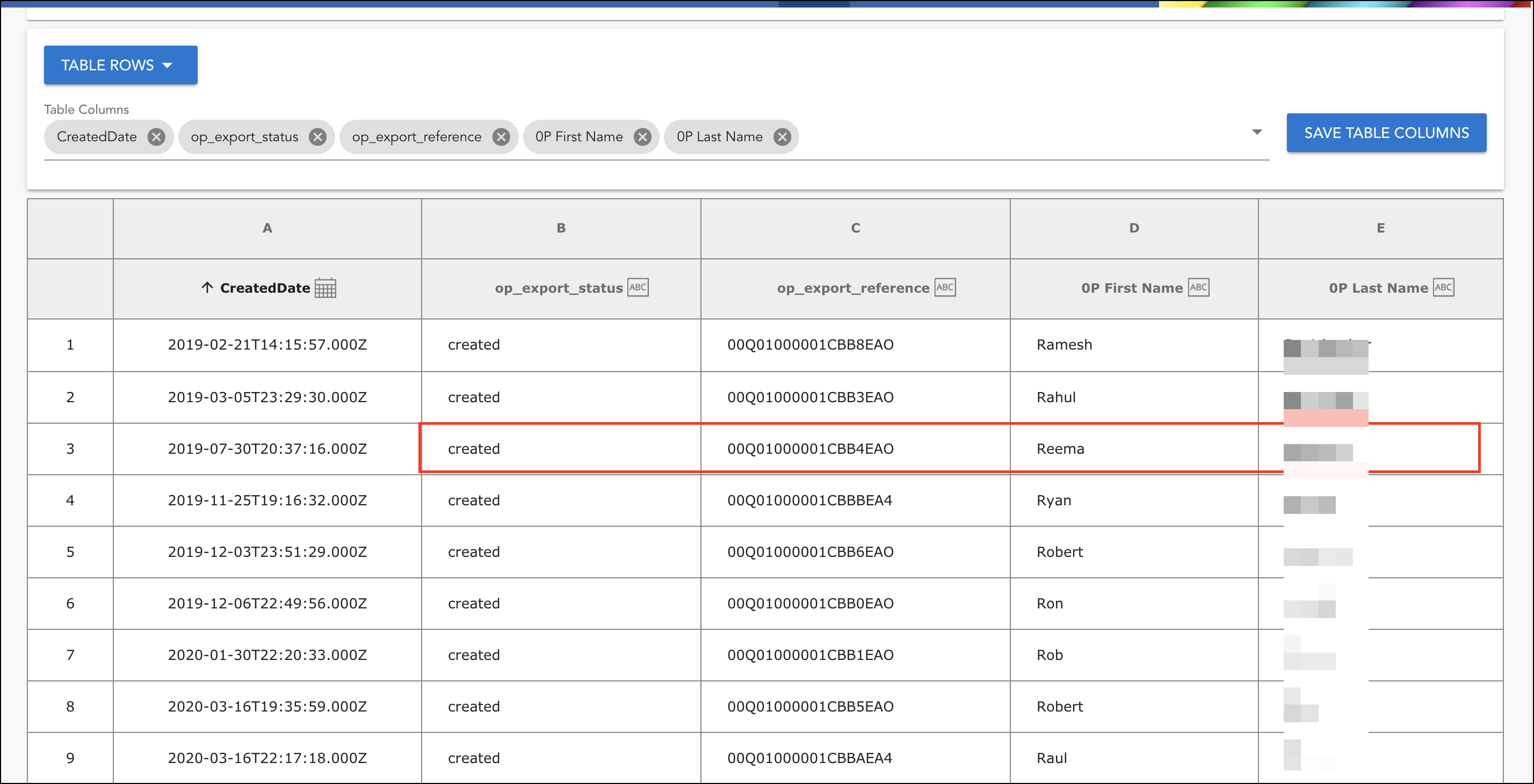Click first name Rahul
This screenshot has height=784, width=1534.
click(x=1056, y=397)
